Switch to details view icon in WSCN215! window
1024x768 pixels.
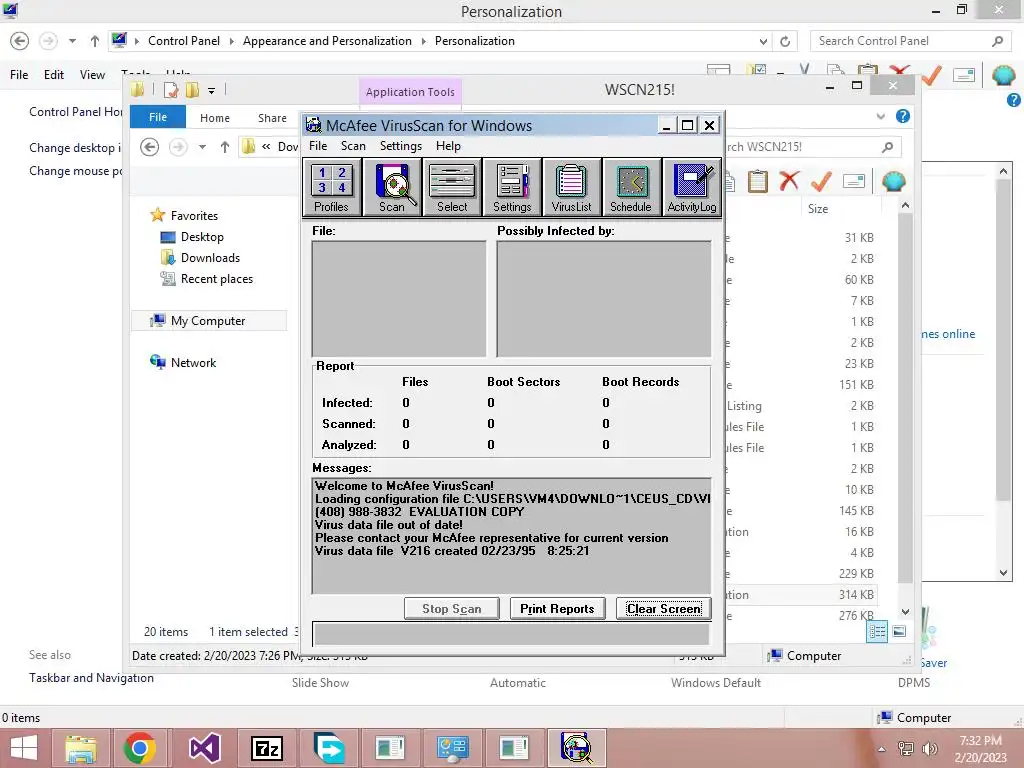[877, 632]
